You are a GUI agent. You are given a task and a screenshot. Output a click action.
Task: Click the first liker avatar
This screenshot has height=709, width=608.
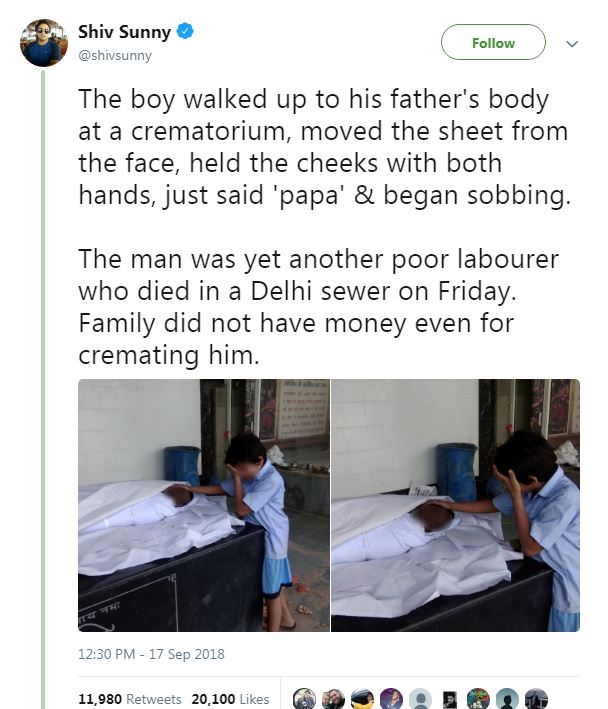click(x=305, y=699)
